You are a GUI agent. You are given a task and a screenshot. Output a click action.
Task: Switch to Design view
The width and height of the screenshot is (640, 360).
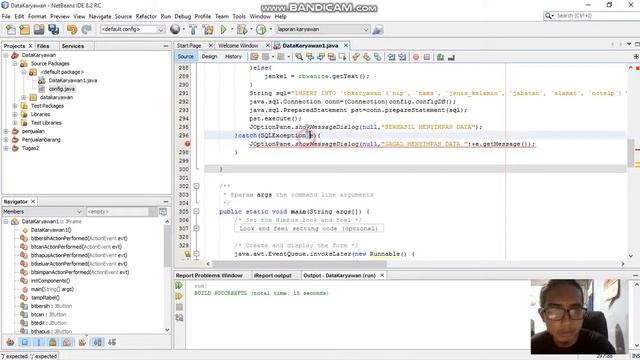click(x=209, y=57)
